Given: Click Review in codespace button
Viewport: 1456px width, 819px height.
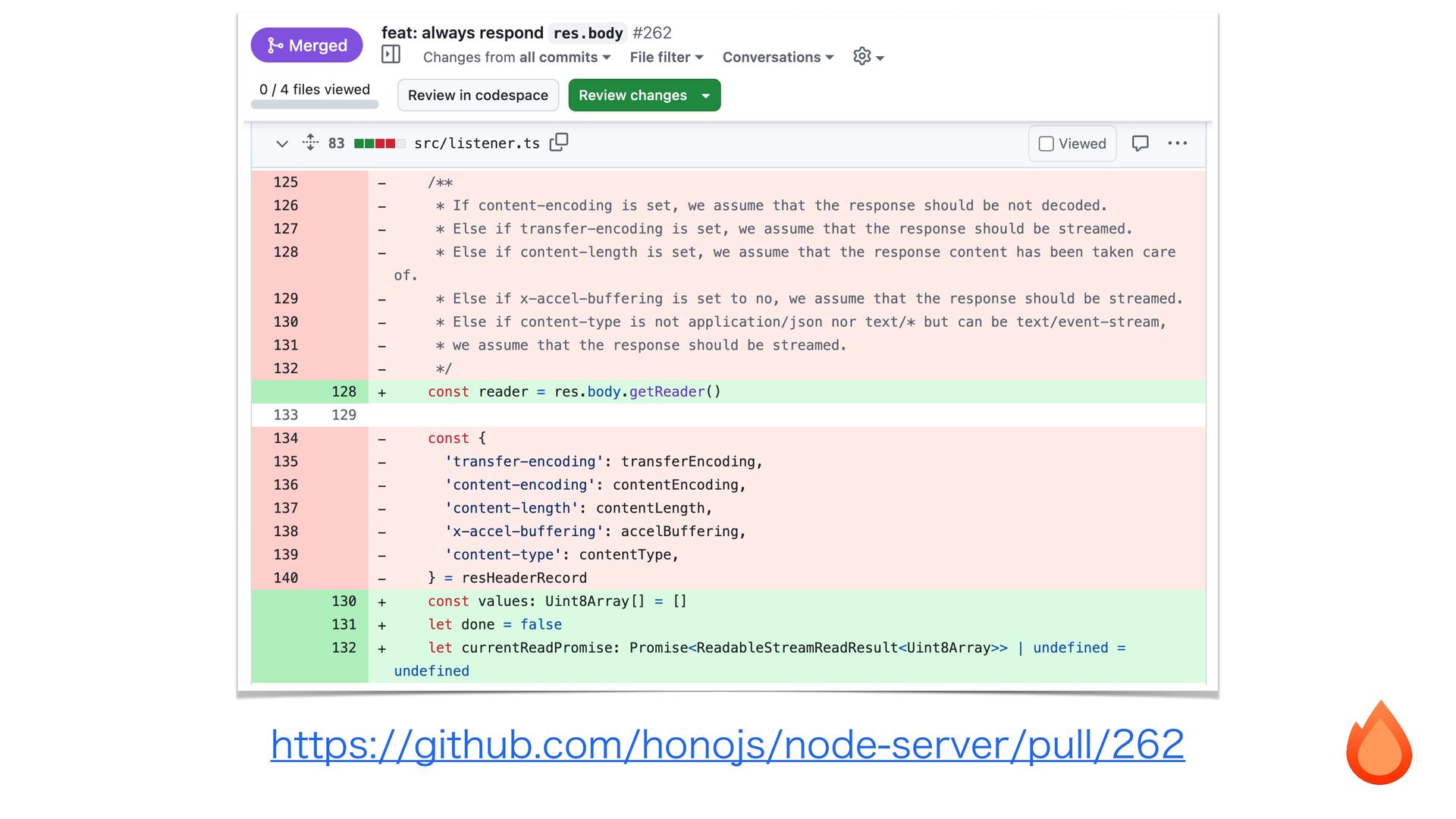Looking at the screenshot, I should [478, 96].
